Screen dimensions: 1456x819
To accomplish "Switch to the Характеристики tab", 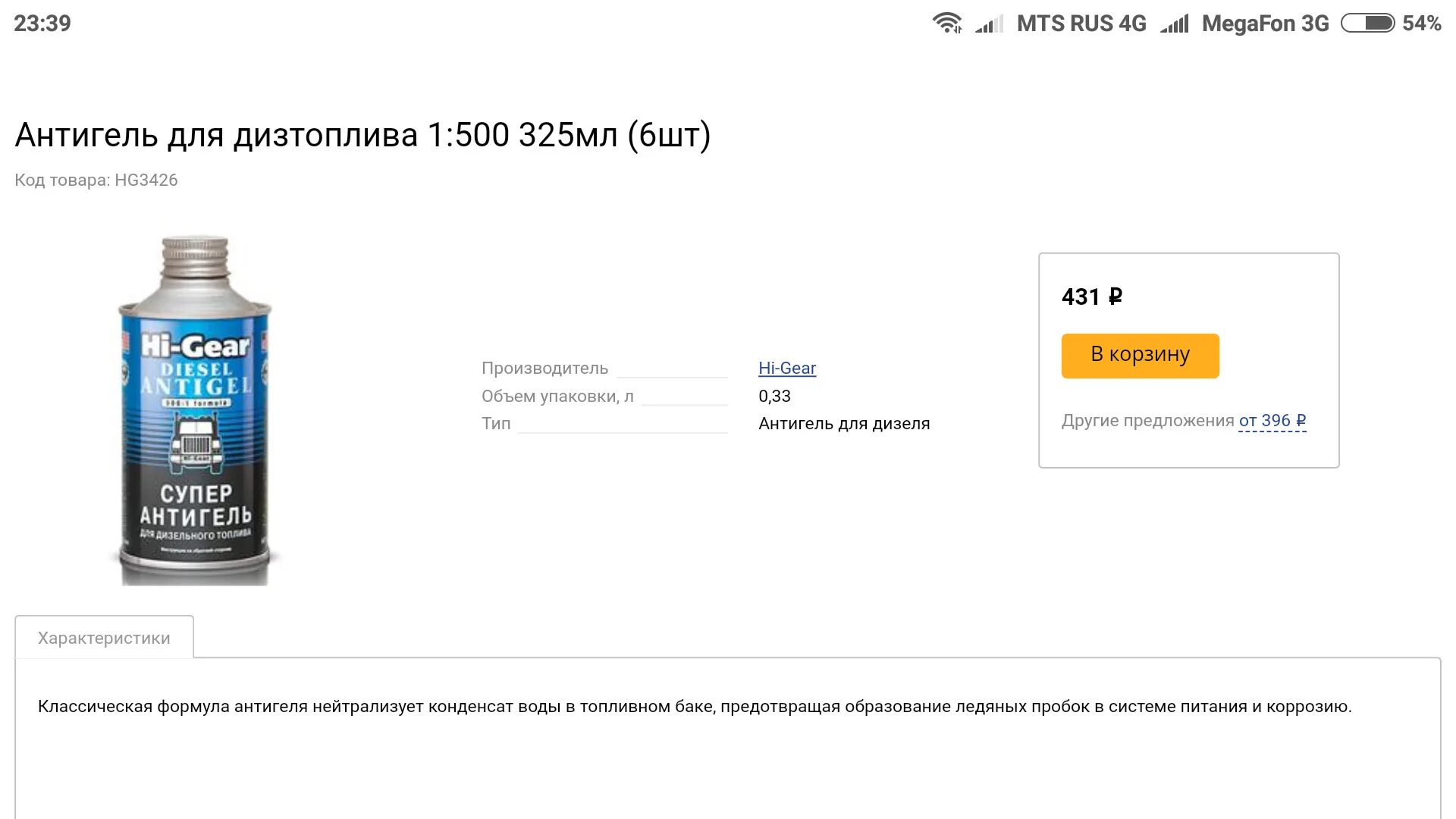I will [x=104, y=638].
